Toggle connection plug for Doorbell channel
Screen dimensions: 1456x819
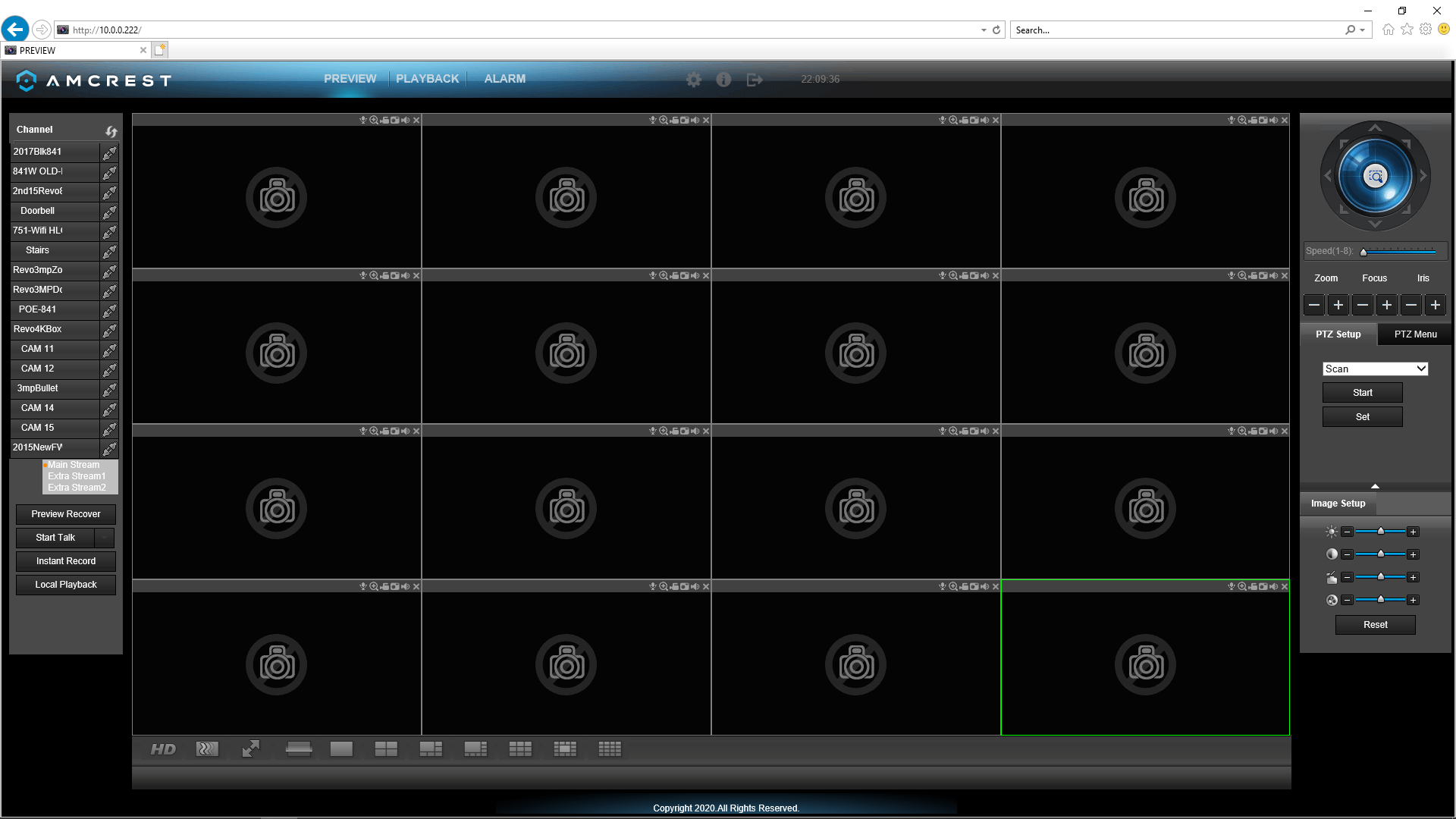(x=110, y=212)
